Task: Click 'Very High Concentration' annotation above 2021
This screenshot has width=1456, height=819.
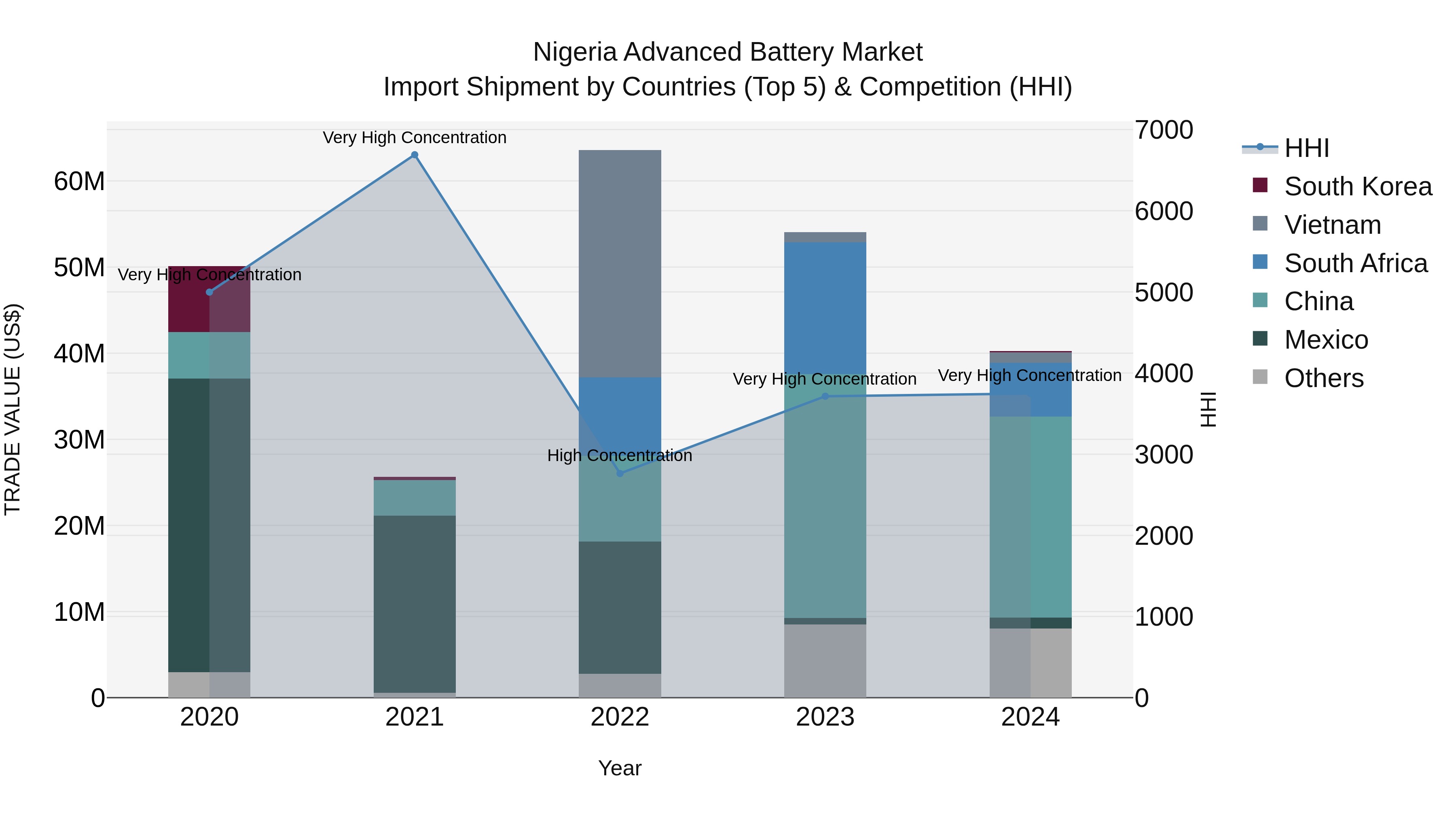Action: [x=414, y=138]
